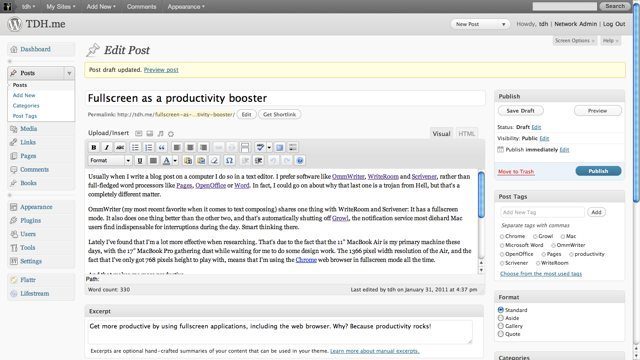Open Settings in the sidebar

[31, 261]
